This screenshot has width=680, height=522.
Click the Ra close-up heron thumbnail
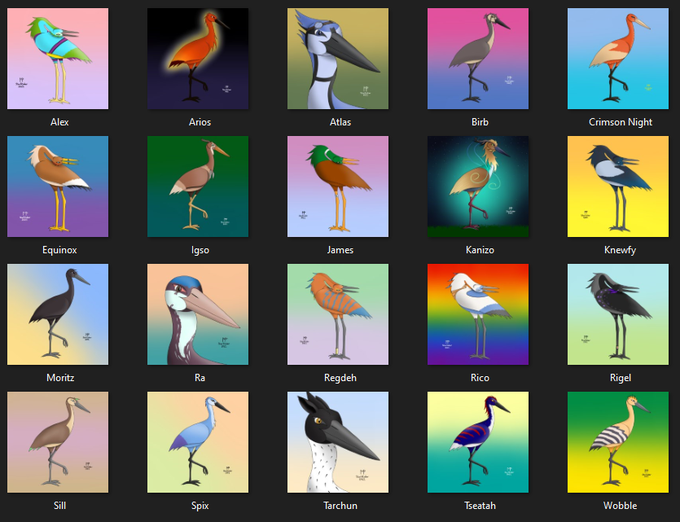198,314
